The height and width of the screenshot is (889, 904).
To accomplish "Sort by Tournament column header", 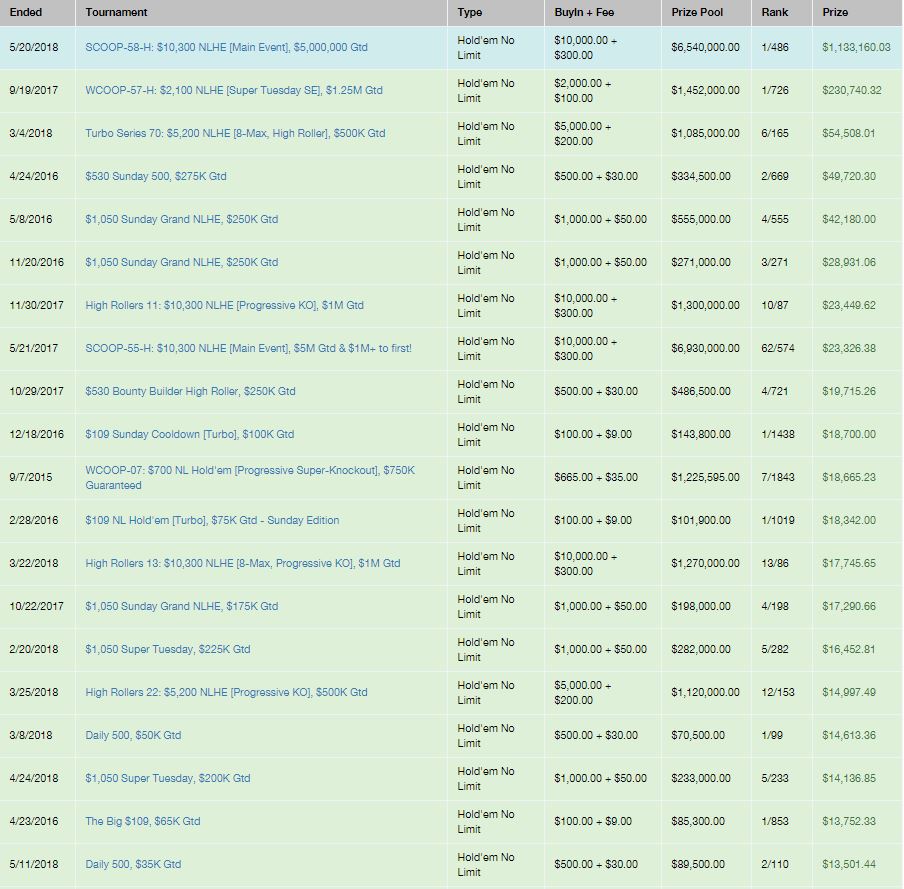I will (x=116, y=12).
